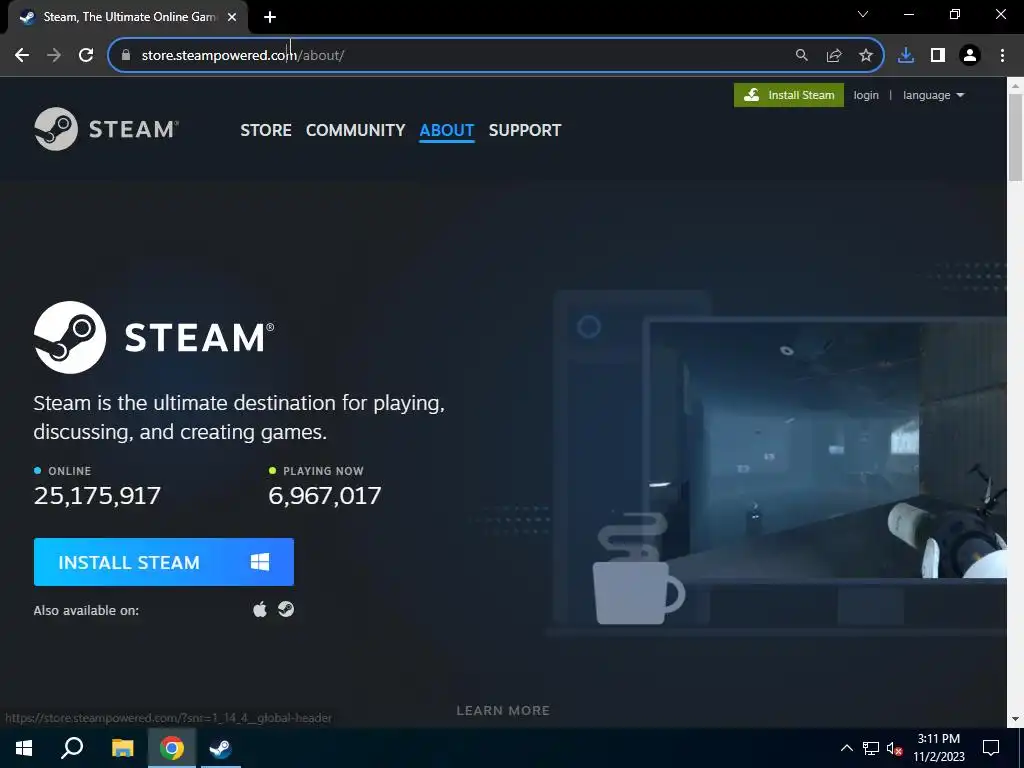
Task: Expand the language dropdown
Action: [x=933, y=95]
